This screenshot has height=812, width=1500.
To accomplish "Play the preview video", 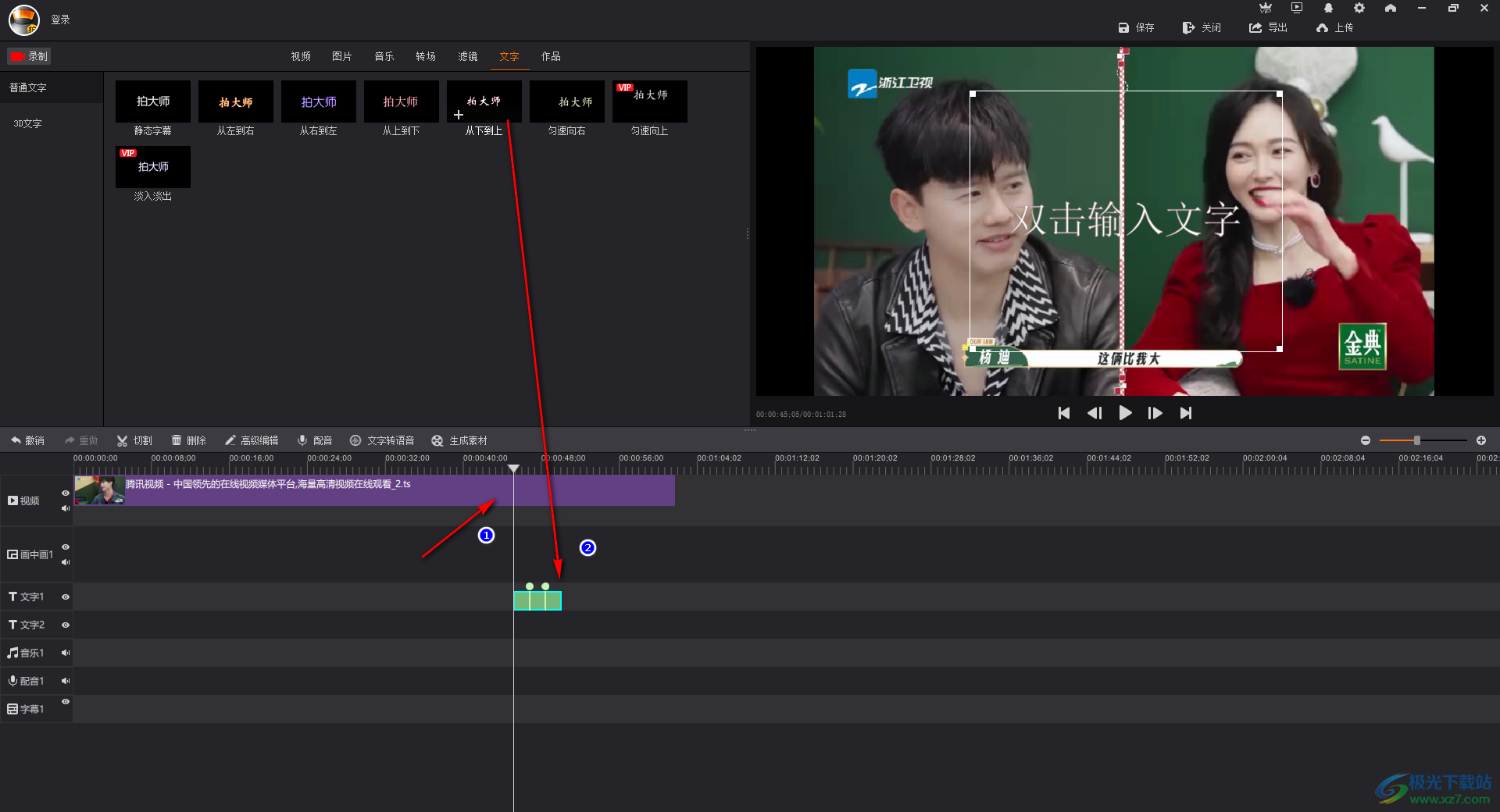I will pyautogui.click(x=1125, y=413).
